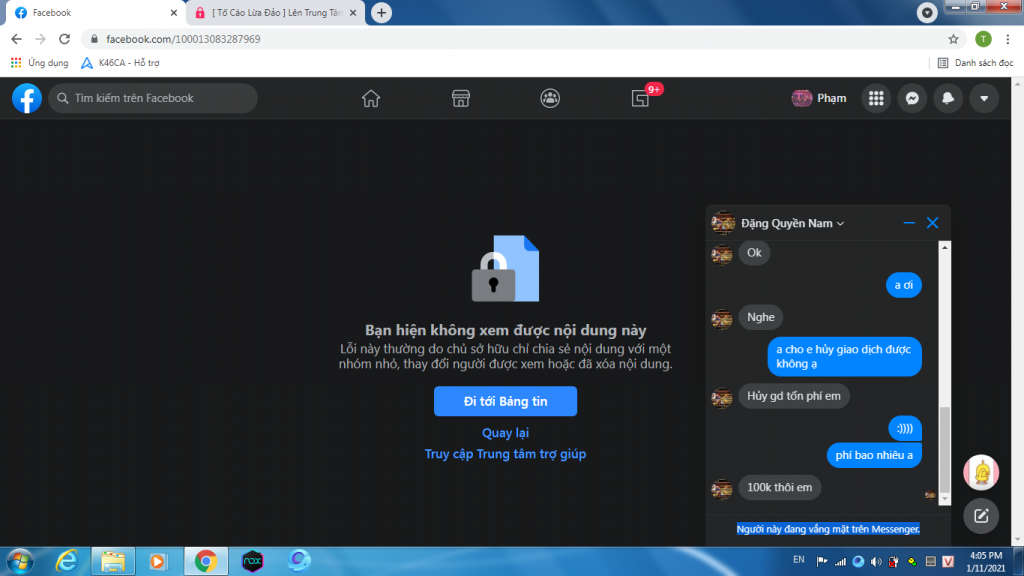Switch to the Tố Cáo Lừa Đảo tab

click(276, 13)
